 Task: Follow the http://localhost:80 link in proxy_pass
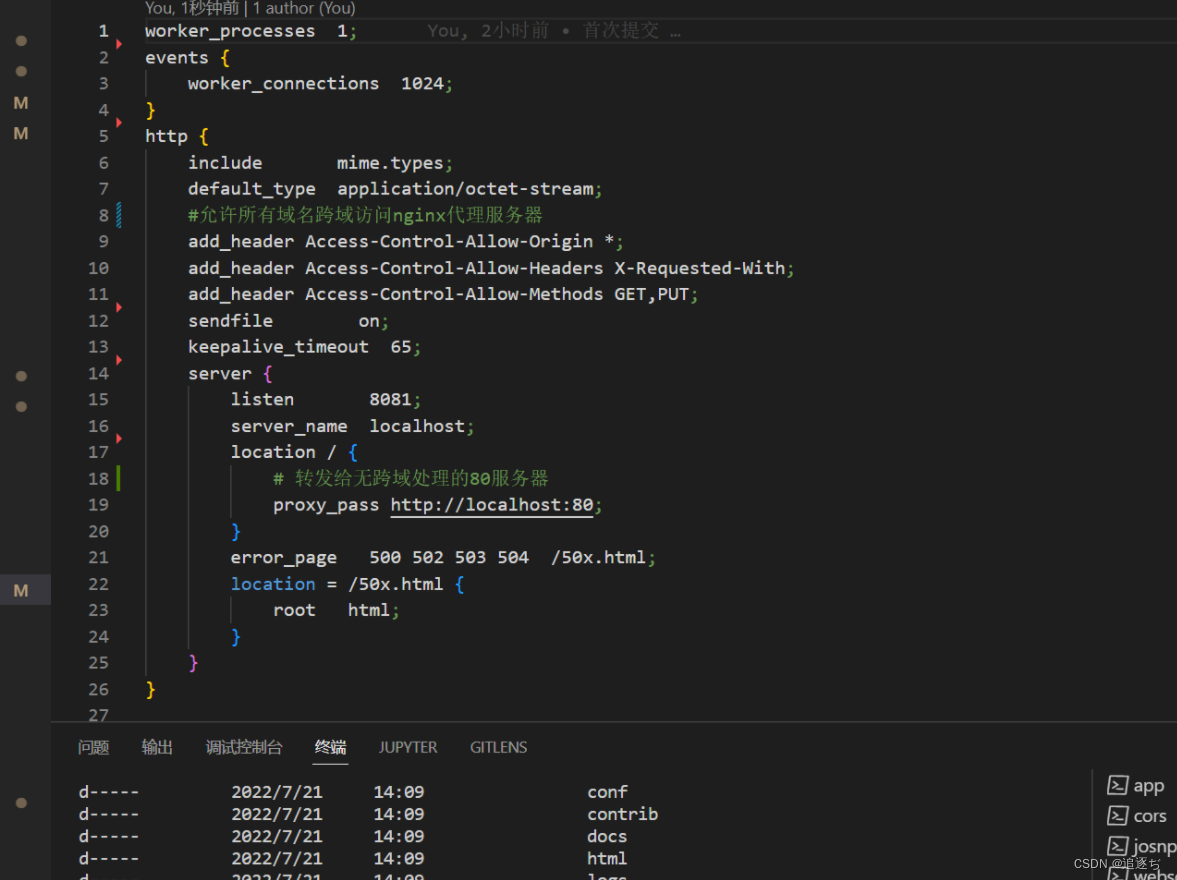(491, 505)
